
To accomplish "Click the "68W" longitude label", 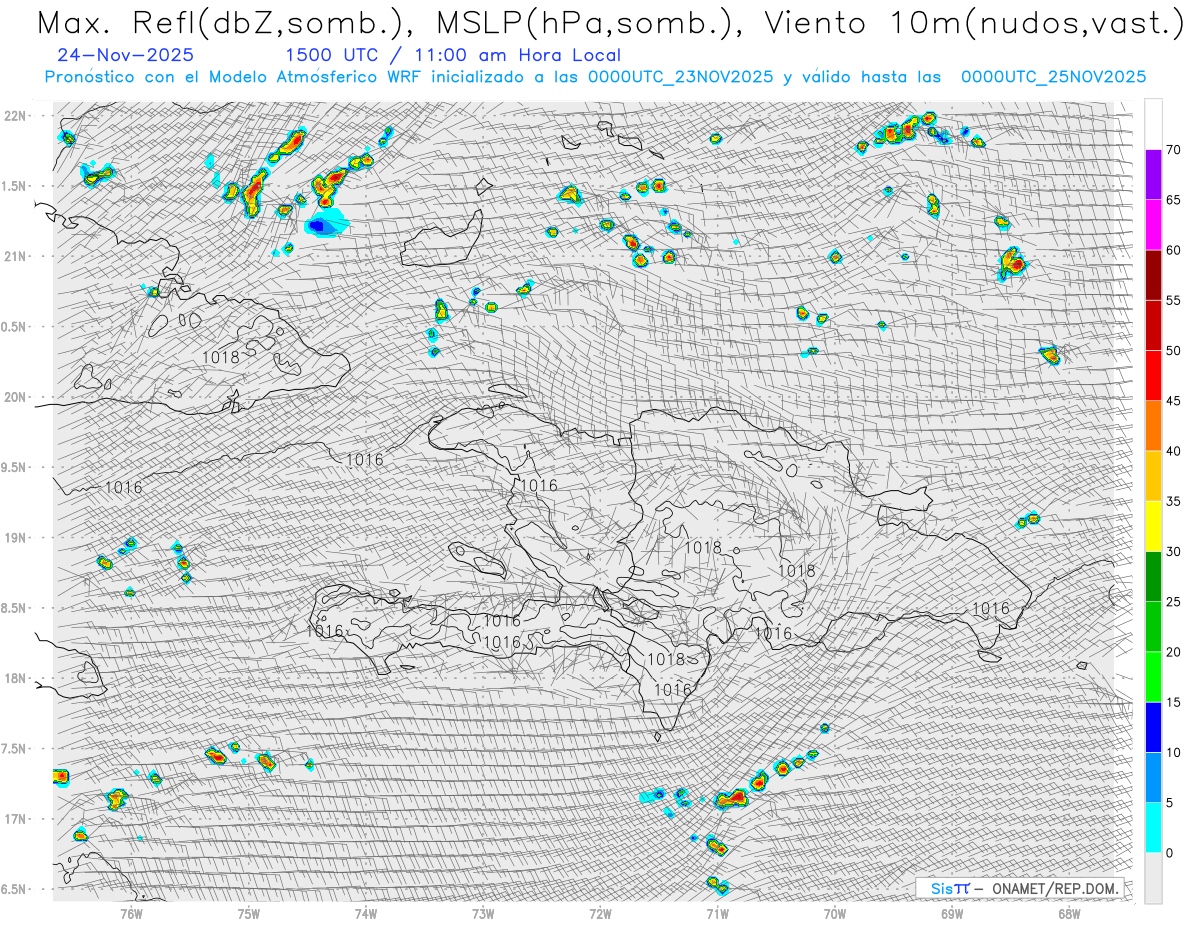I will coord(1069,913).
